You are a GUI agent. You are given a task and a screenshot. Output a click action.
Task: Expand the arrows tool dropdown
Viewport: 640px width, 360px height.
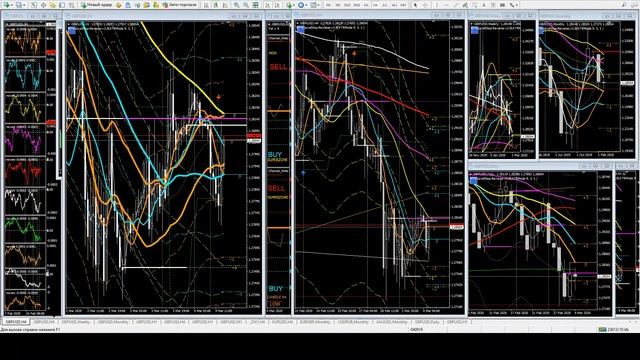pos(517,5)
